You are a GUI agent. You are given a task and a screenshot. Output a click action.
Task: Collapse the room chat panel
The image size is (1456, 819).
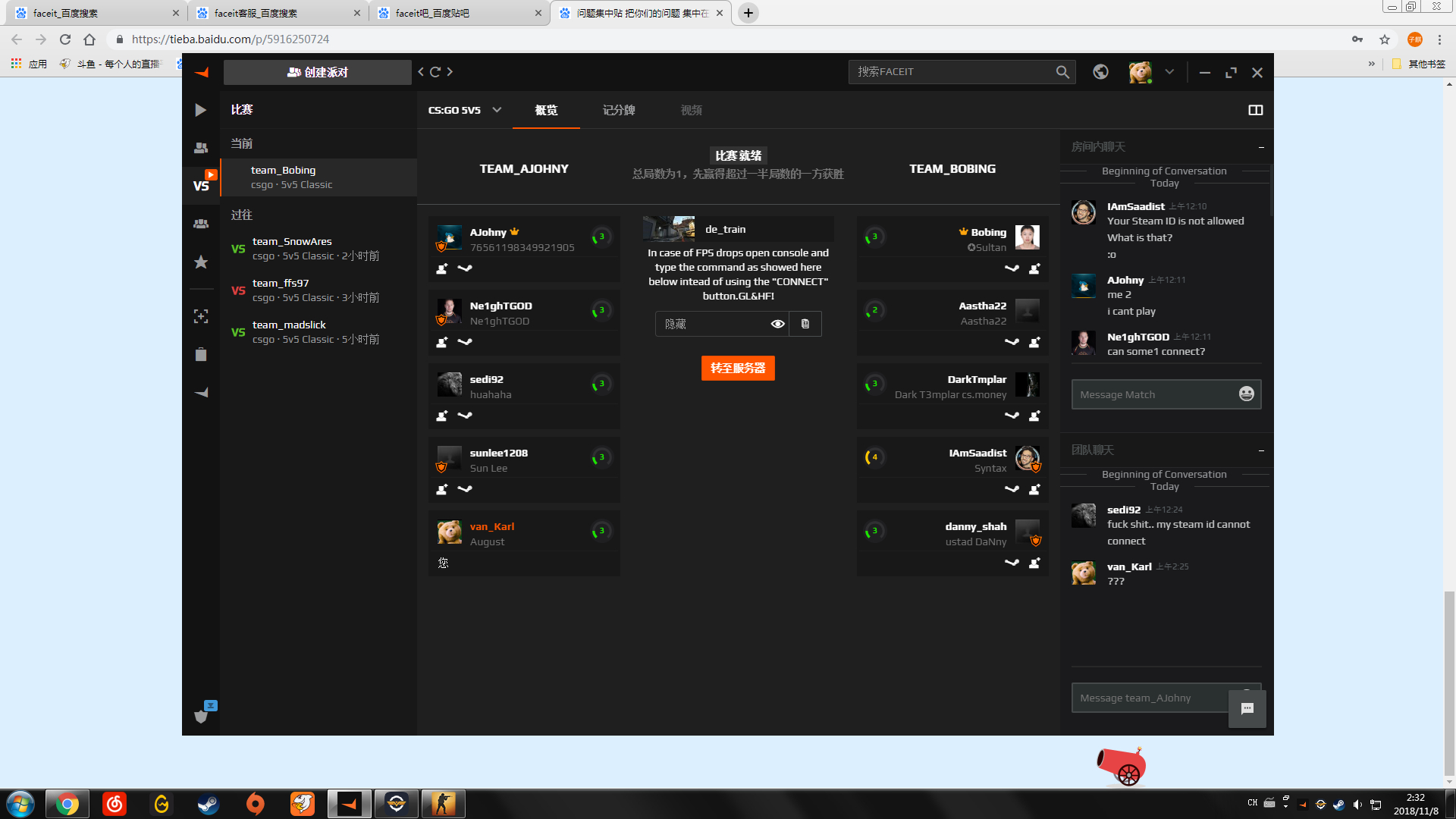tap(1261, 147)
